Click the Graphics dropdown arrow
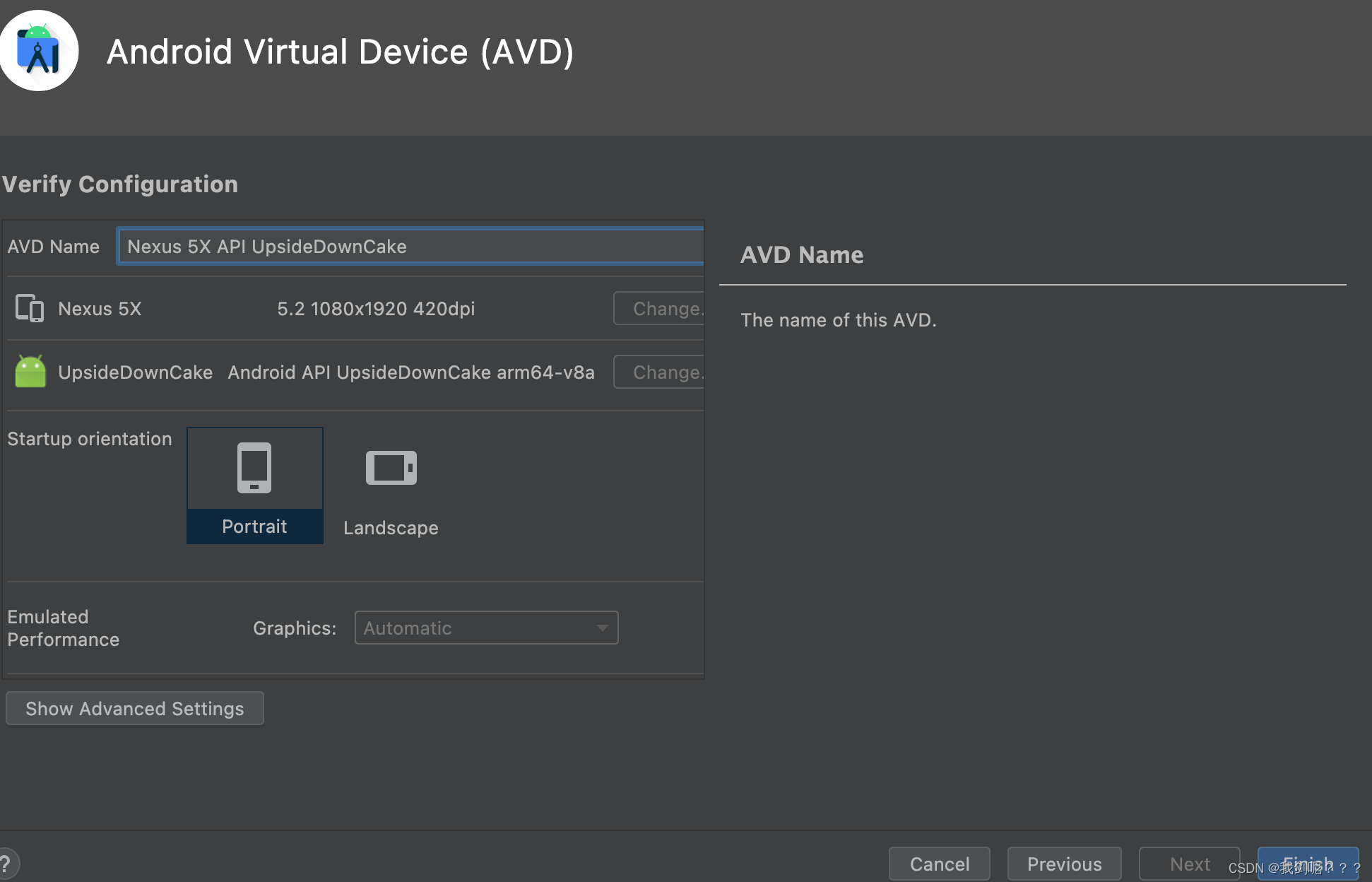Viewport: 1372px width, 882px height. (x=602, y=628)
